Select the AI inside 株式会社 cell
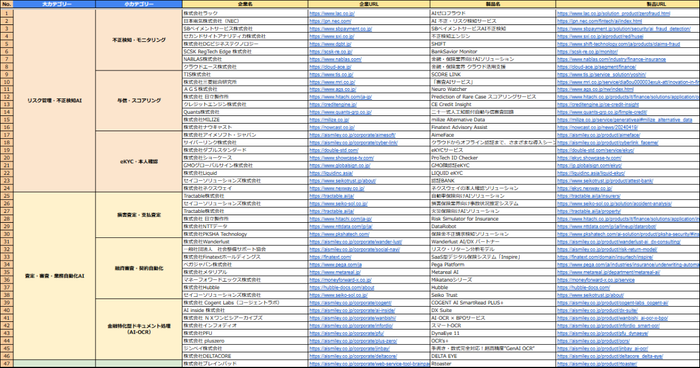This screenshot has width=700, height=368. 245,310
